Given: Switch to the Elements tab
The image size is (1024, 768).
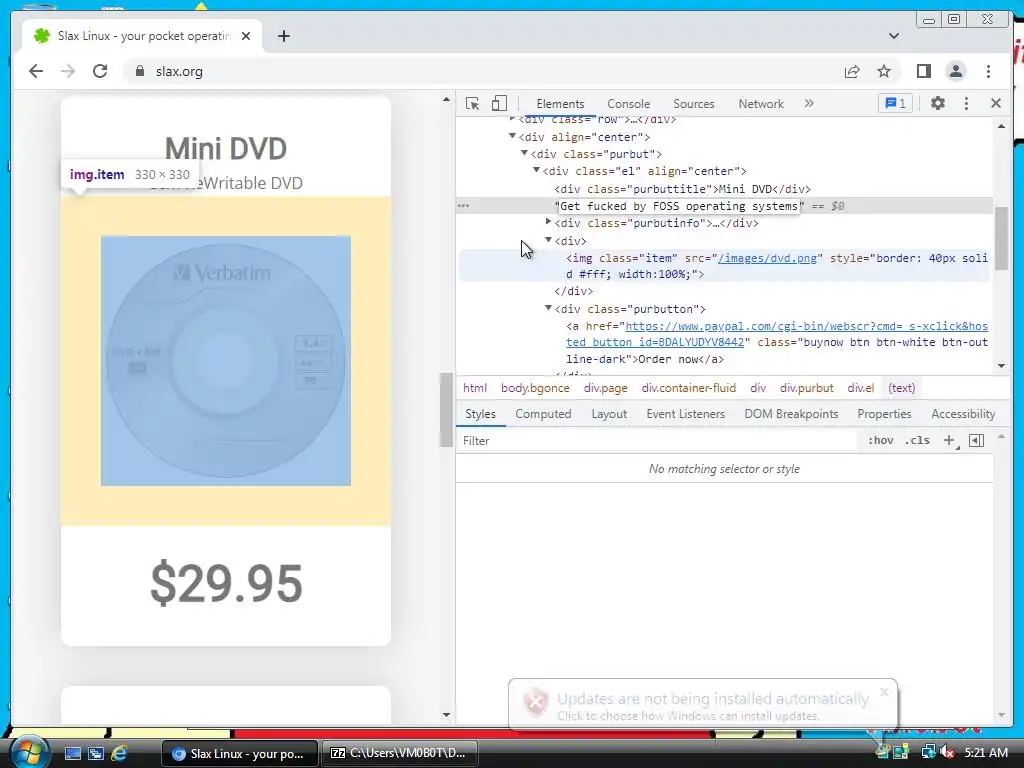Looking at the screenshot, I should pyautogui.click(x=560, y=104).
